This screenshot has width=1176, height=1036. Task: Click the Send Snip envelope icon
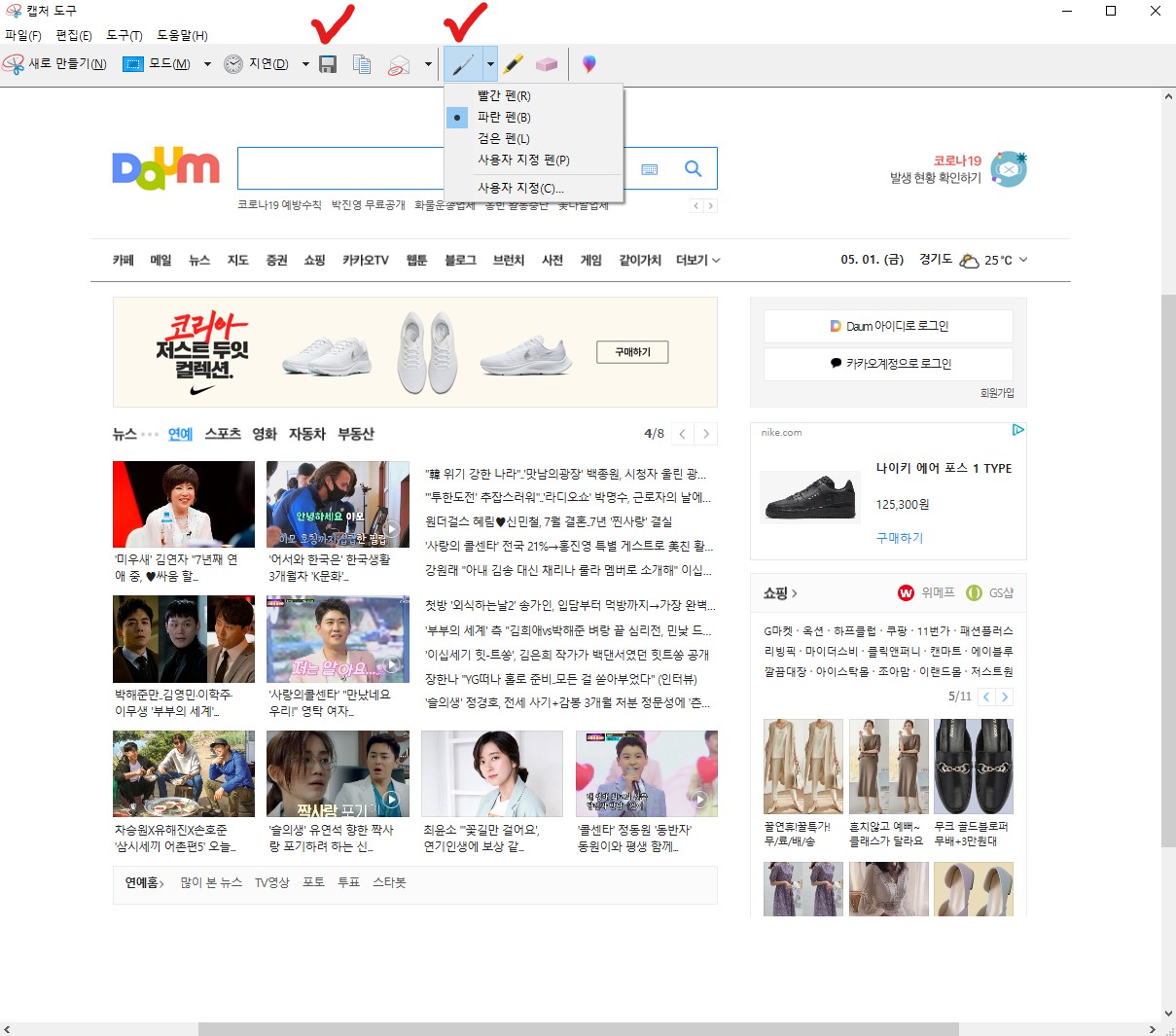point(399,64)
